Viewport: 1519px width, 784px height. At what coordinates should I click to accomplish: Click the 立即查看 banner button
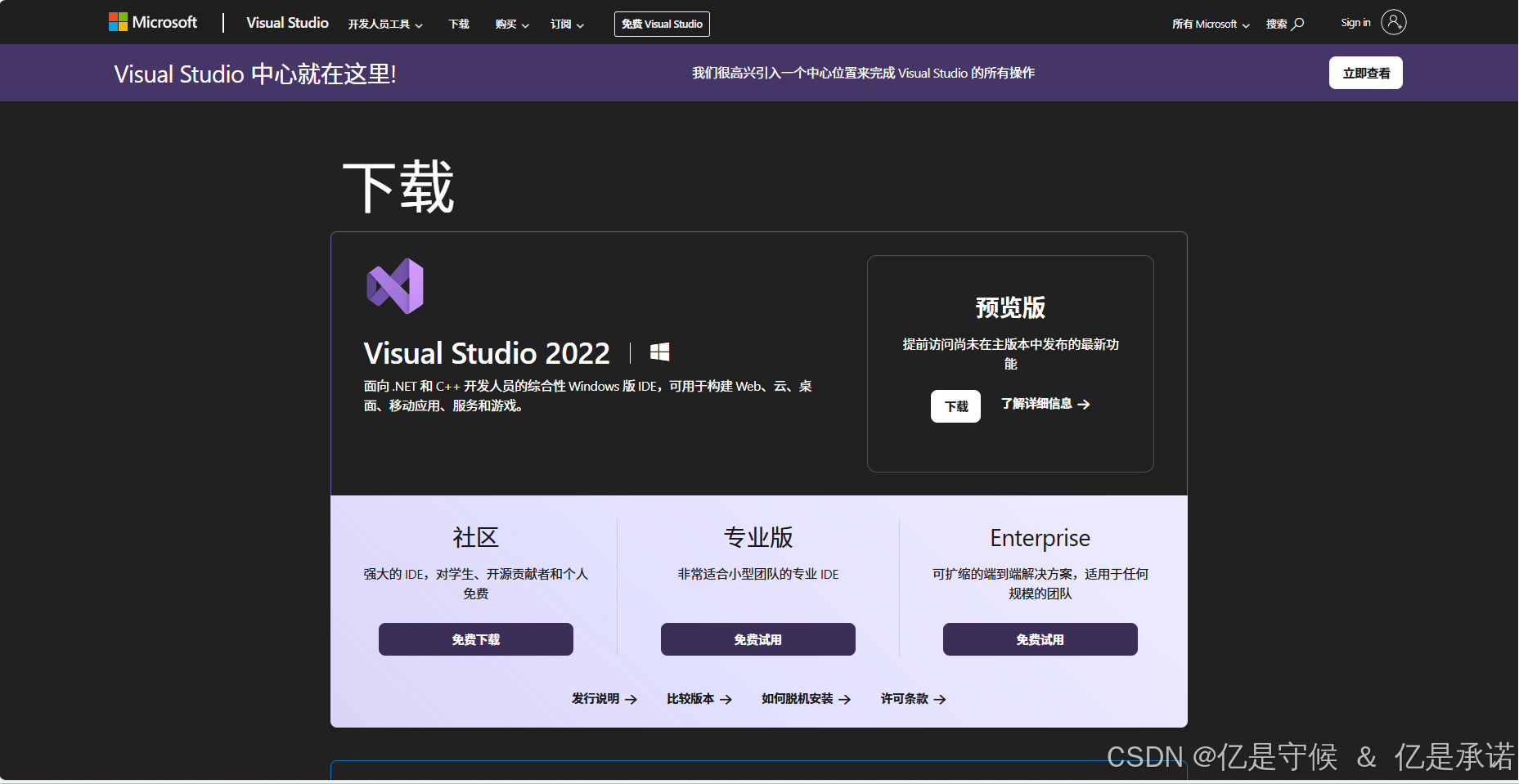pyautogui.click(x=1365, y=73)
